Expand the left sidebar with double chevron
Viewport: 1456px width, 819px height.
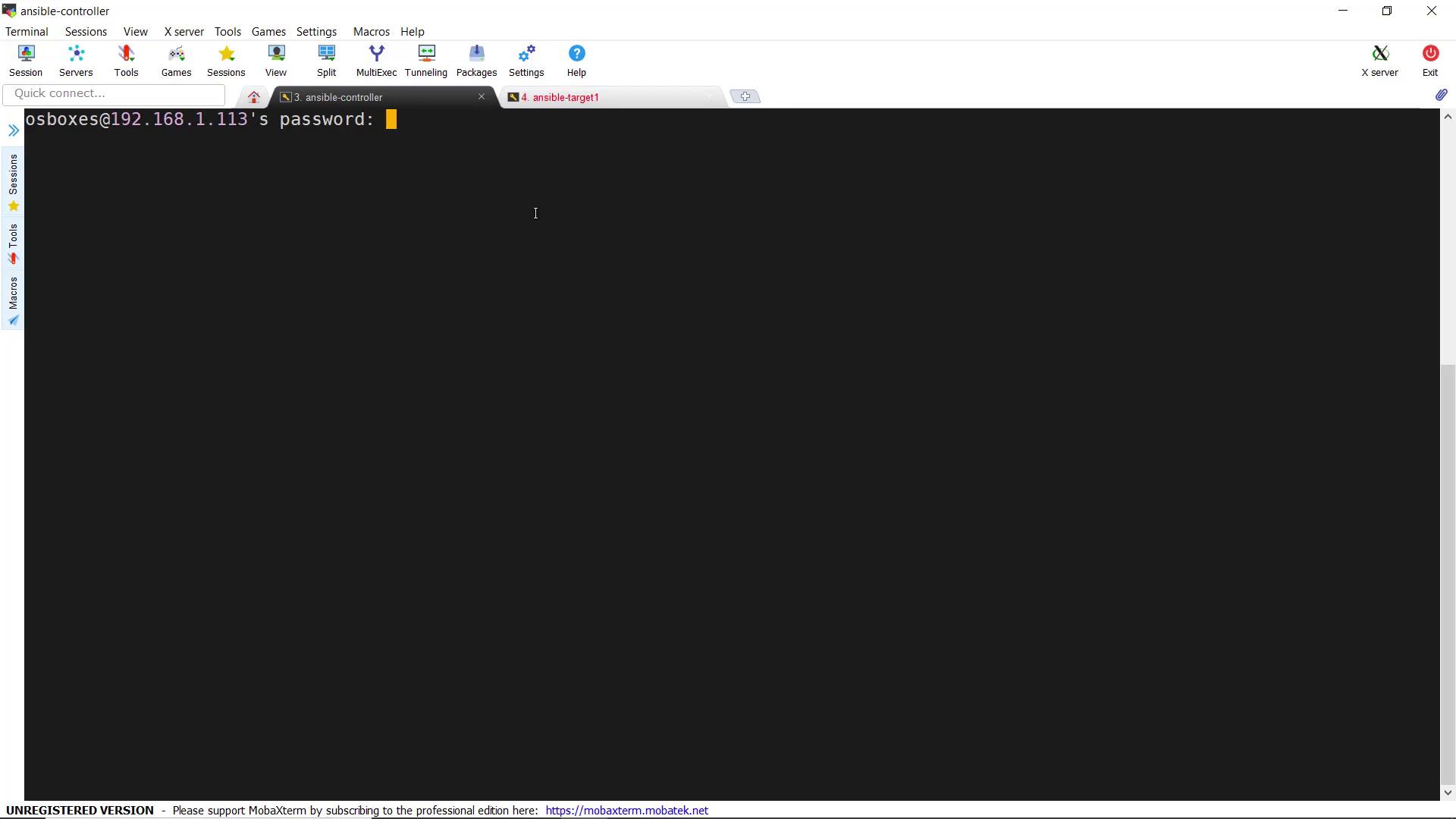[x=13, y=130]
